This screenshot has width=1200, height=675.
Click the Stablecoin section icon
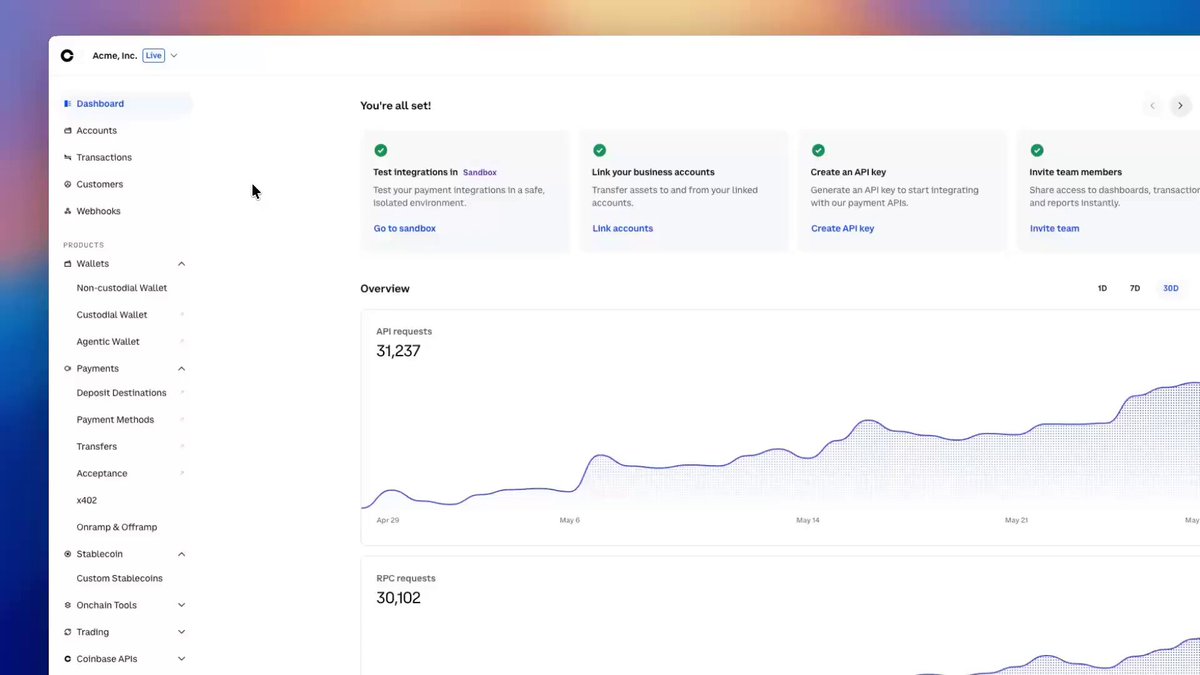(x=67, y=554)
